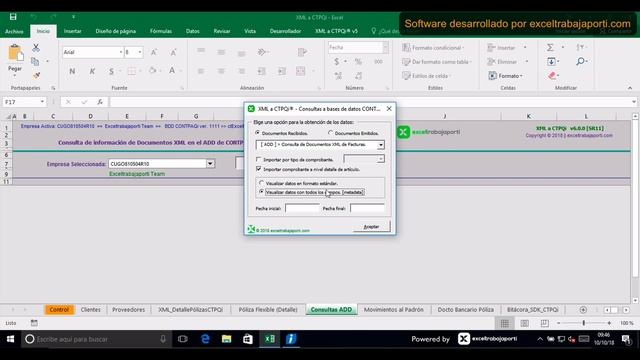This screenshot has width=640, height=360.
Task: Open Microsoft Store from taskbar
Action: pos(248,339)
